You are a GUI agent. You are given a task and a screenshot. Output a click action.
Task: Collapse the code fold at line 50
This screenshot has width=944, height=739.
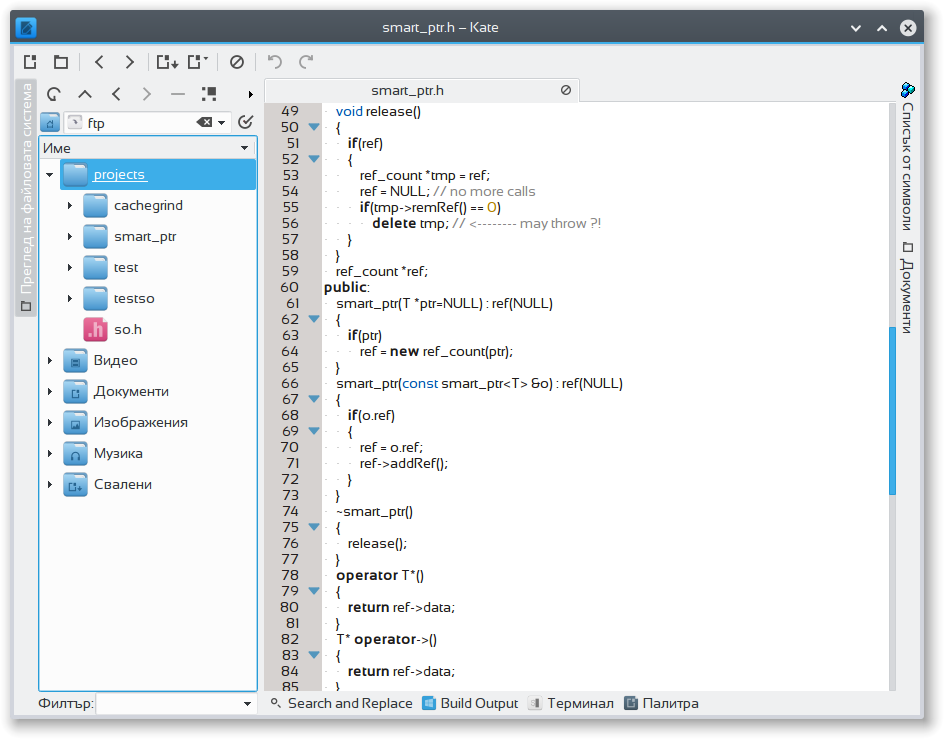coord(314,127)
